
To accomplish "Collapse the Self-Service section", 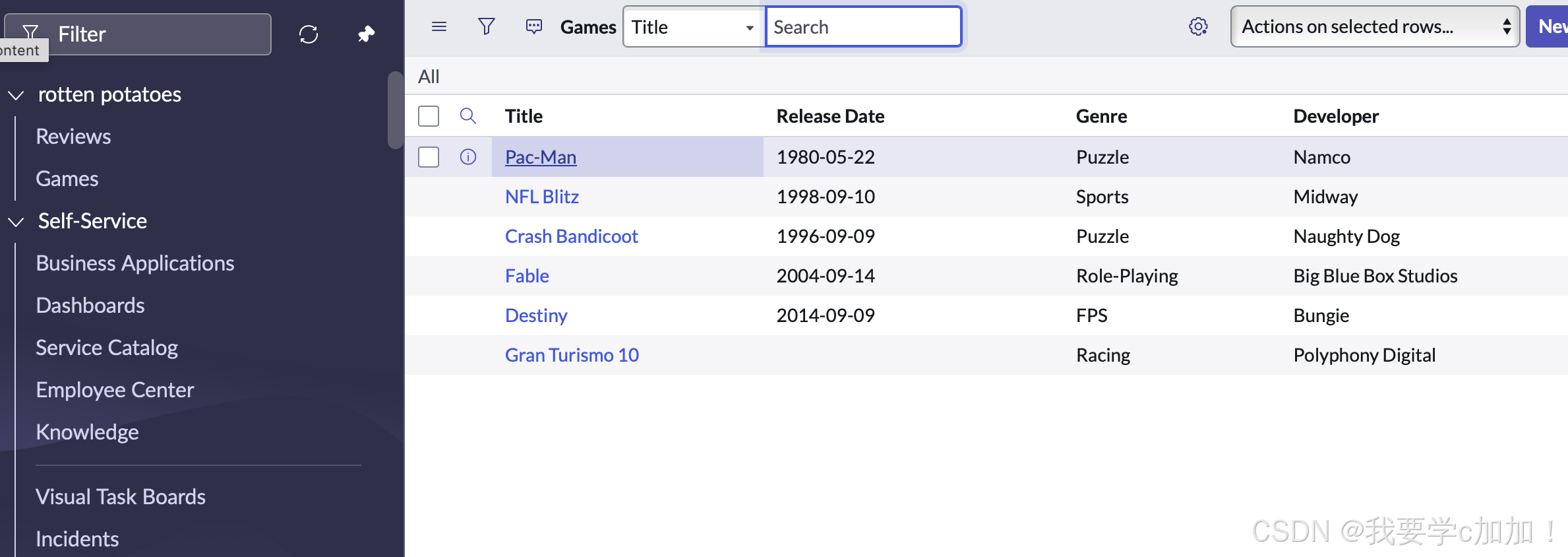I will click(x=16, y=222).
